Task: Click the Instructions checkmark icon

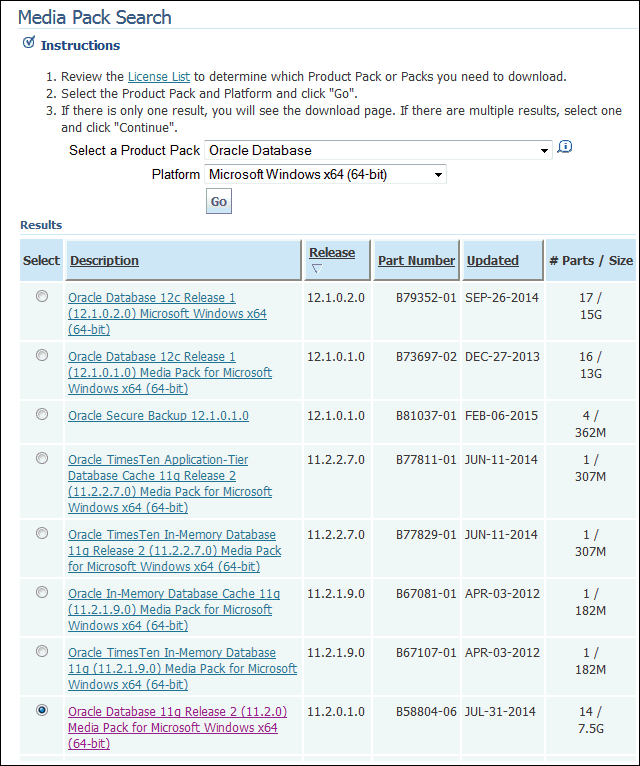Action: click(29, 43)
